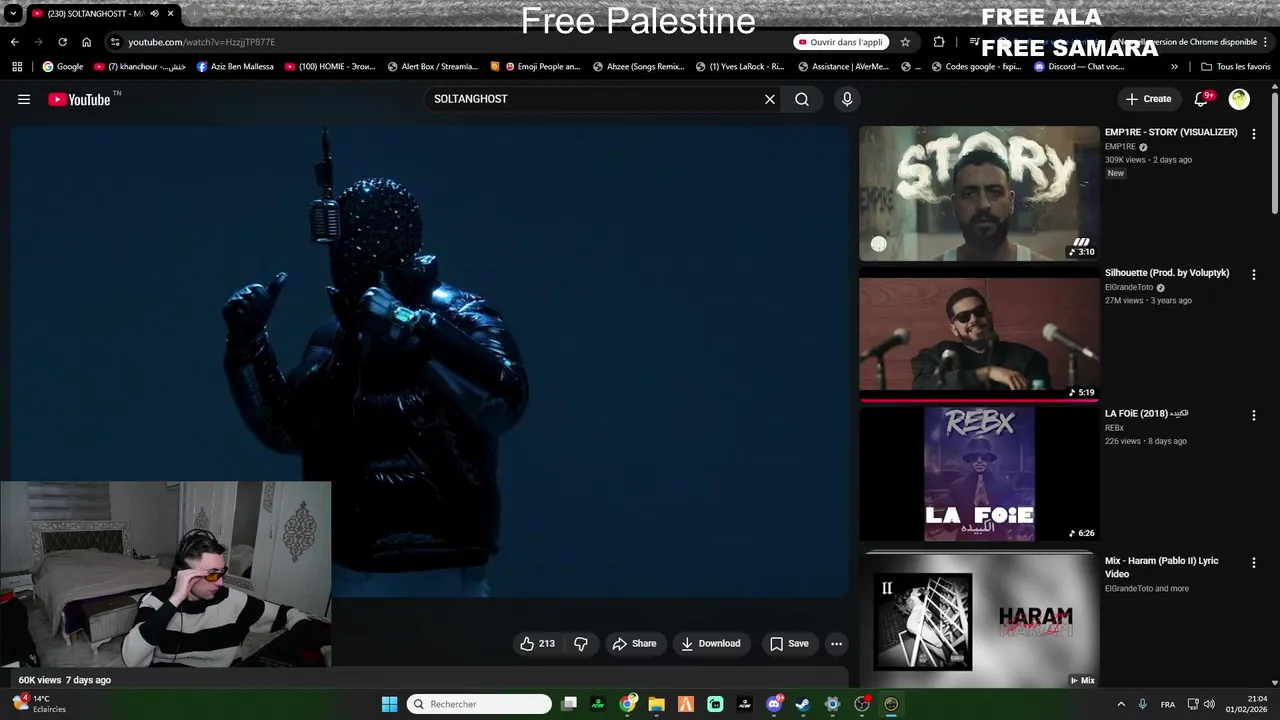Open Chrome from the taskbar

coord(627,704)
